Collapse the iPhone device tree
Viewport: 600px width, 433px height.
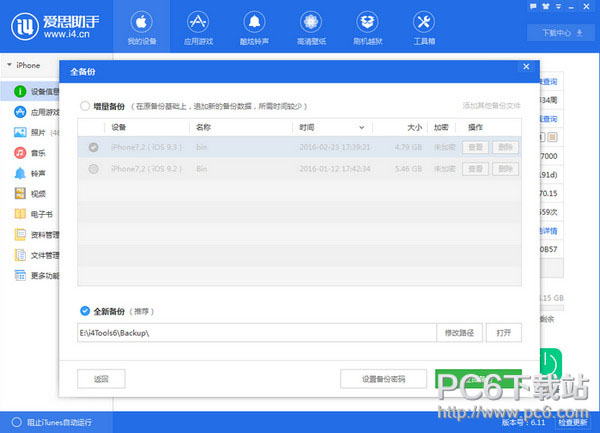pos(10,65)
